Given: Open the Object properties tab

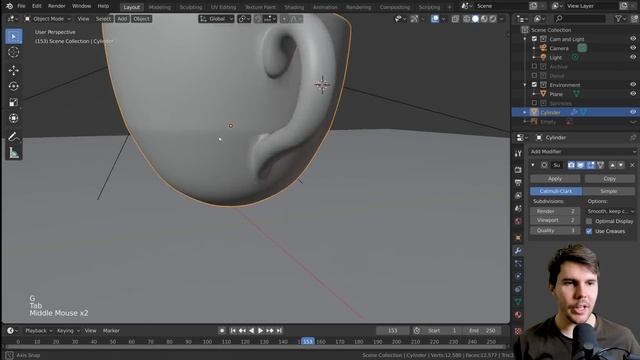Looking at the screenshot, I should pyautogui.click(x=518, y=238).
